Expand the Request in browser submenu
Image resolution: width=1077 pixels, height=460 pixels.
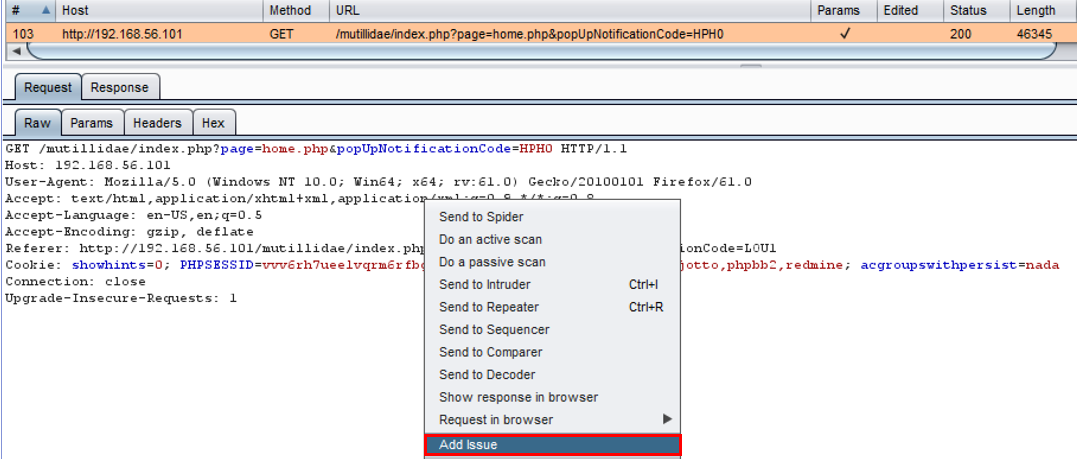click(552, 419)
